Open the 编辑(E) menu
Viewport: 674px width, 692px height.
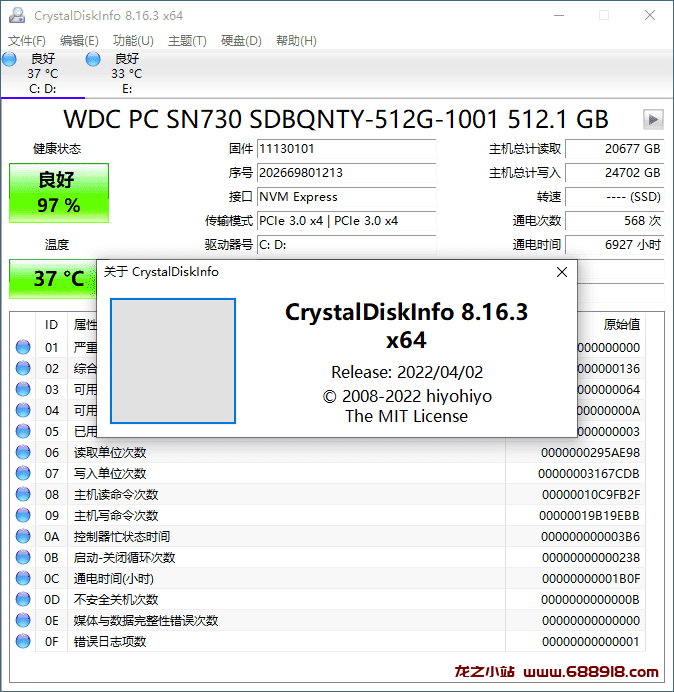[79, 41]
